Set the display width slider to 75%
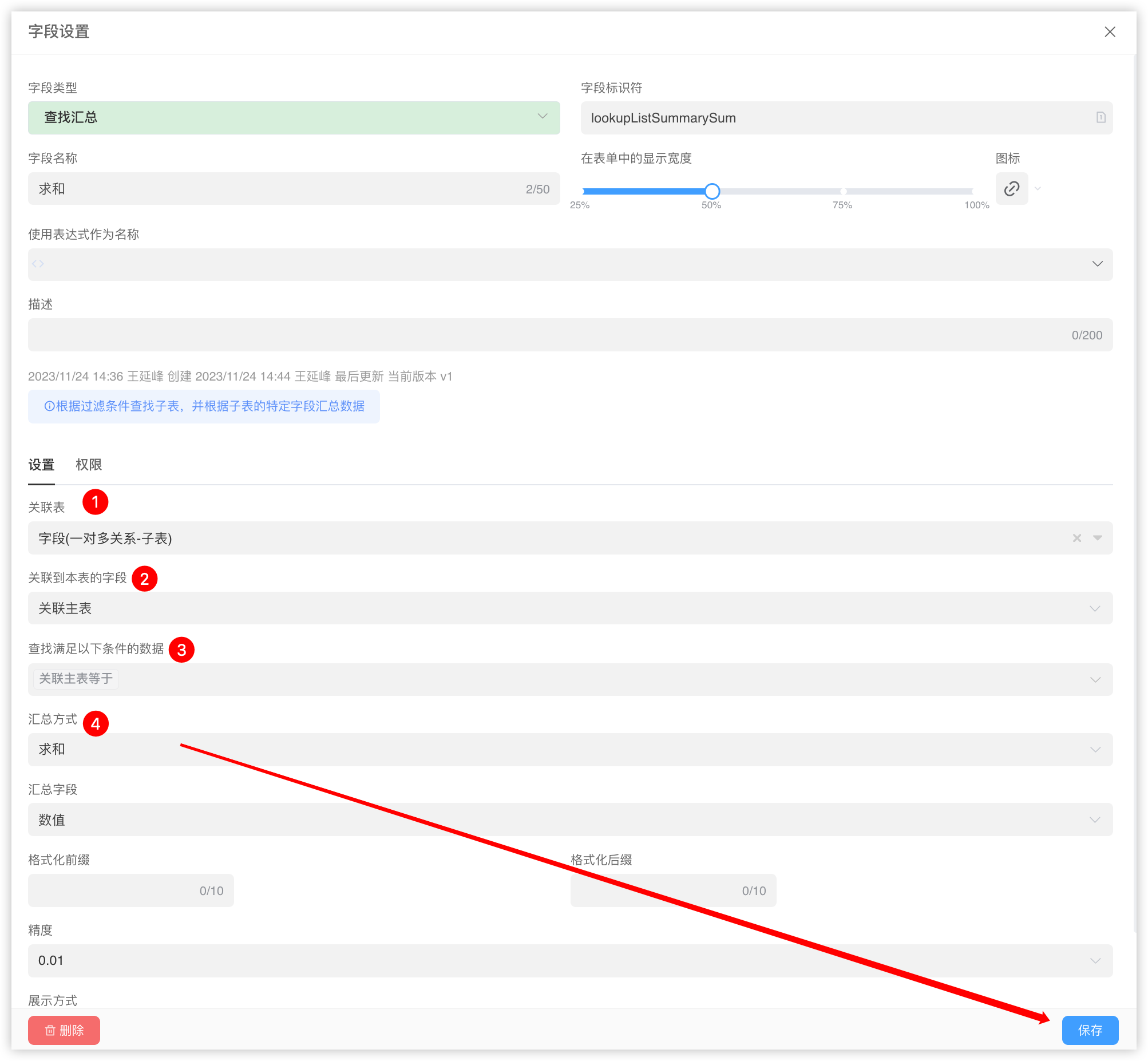The height and width of the screenshot is (1061, 1148). [x=842, y=191]
